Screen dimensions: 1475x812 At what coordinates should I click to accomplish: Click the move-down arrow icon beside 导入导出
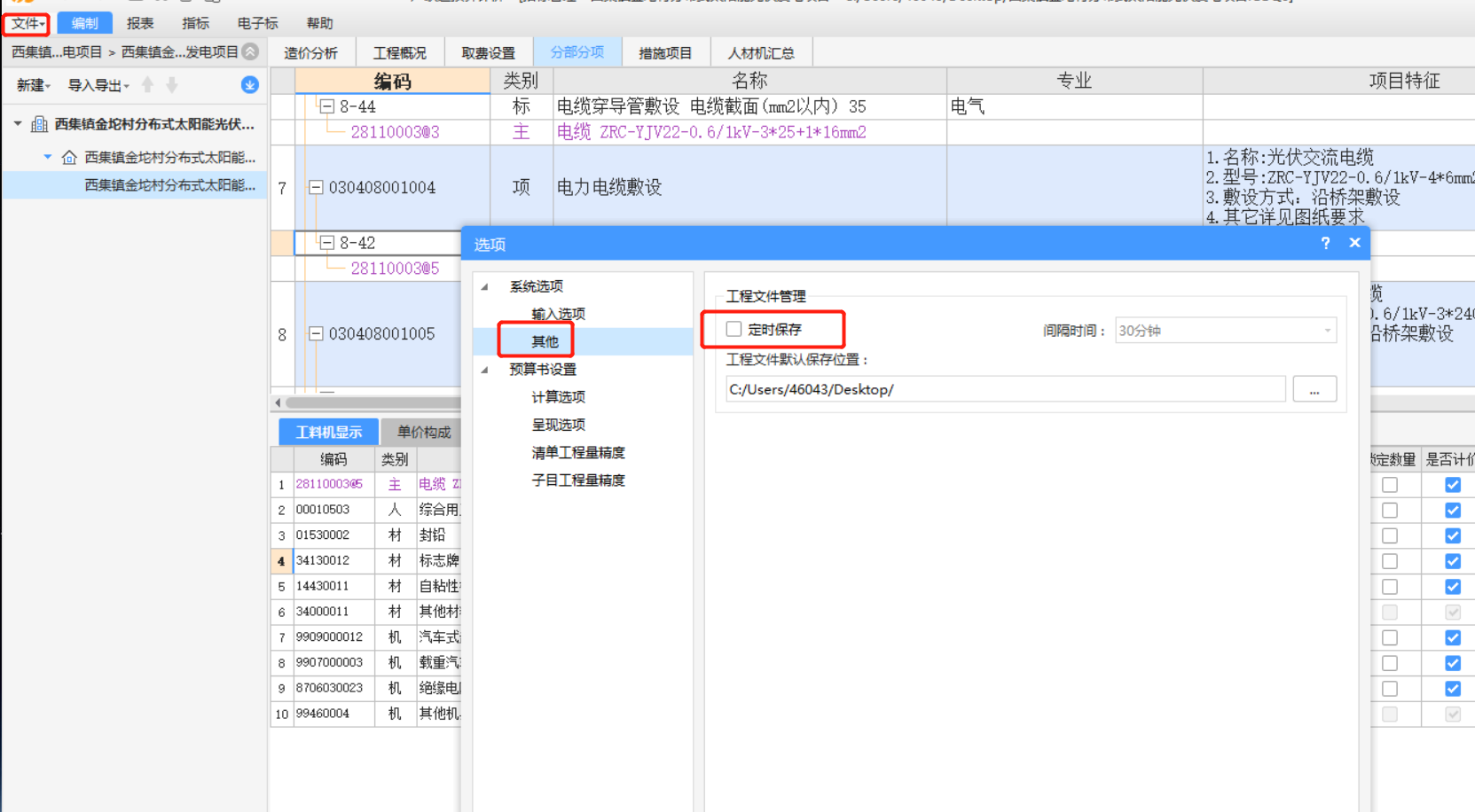(171, 85)
